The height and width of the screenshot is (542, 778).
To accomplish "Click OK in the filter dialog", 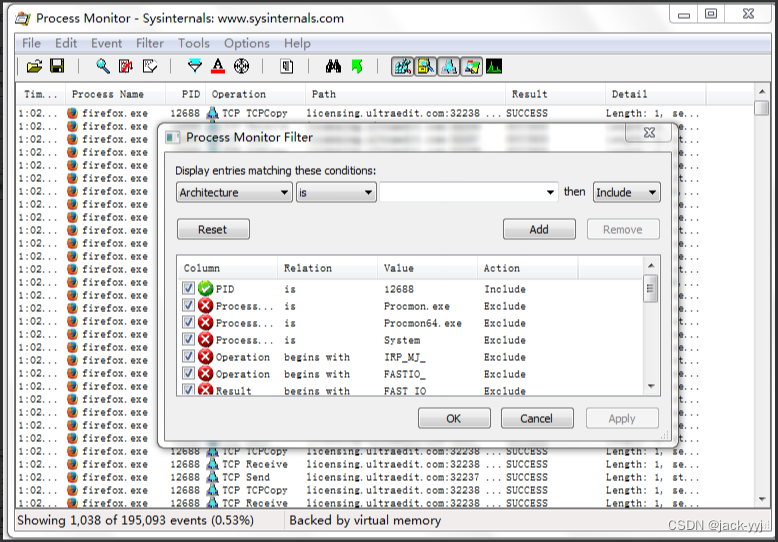I will click(454, 418).
